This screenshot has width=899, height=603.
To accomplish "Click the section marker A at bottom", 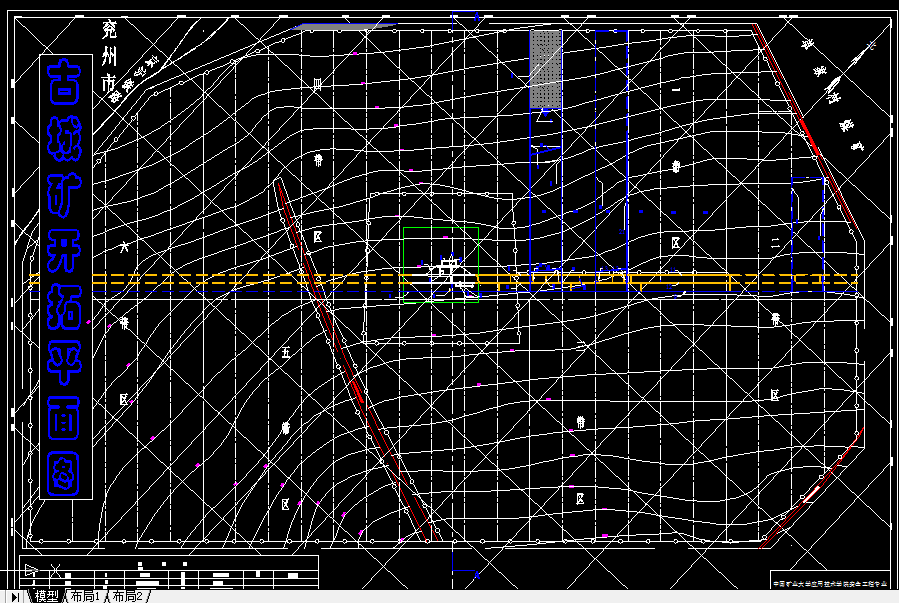I will click(476, 575).
